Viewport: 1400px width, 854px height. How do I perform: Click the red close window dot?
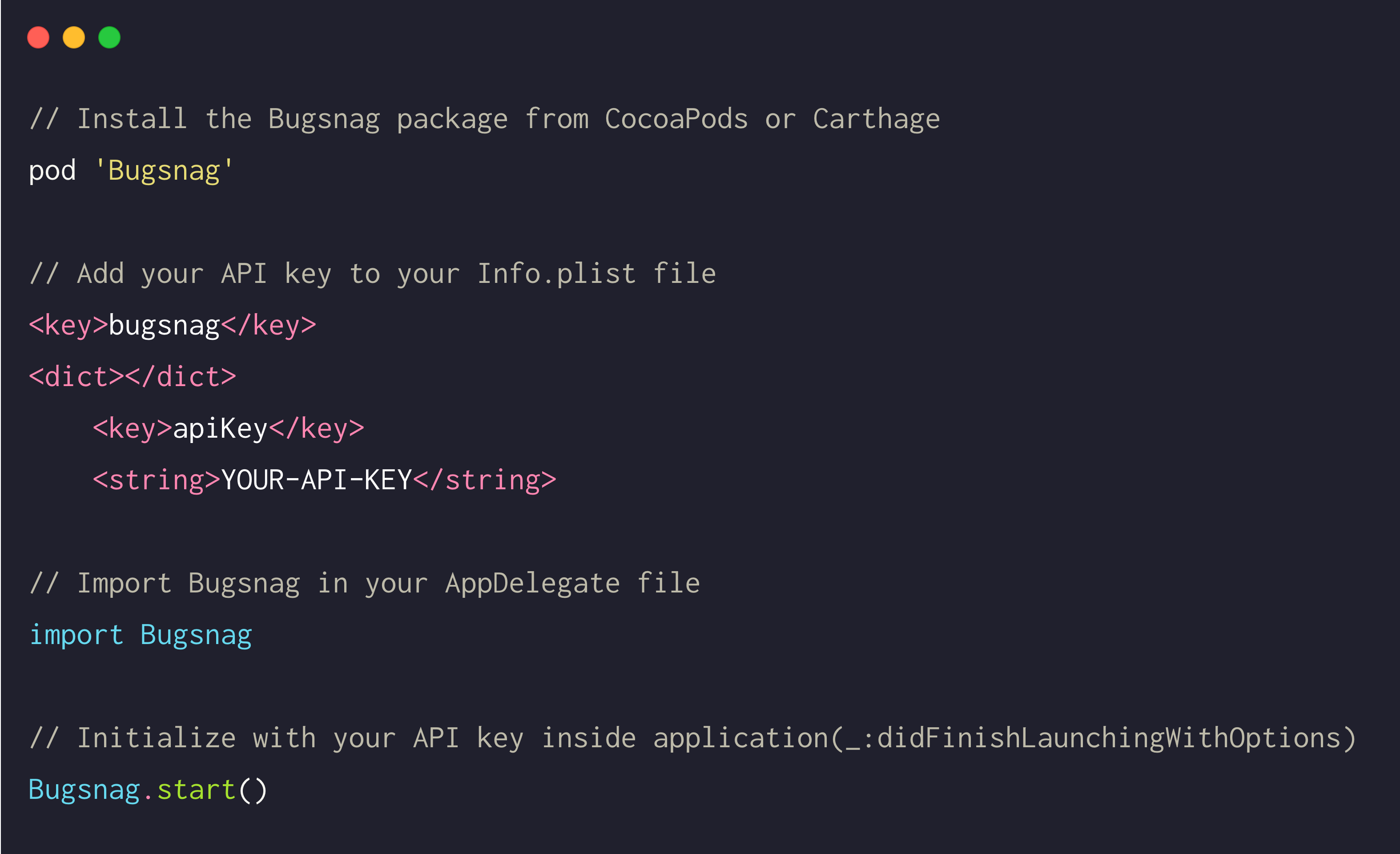tap(38, 37)
